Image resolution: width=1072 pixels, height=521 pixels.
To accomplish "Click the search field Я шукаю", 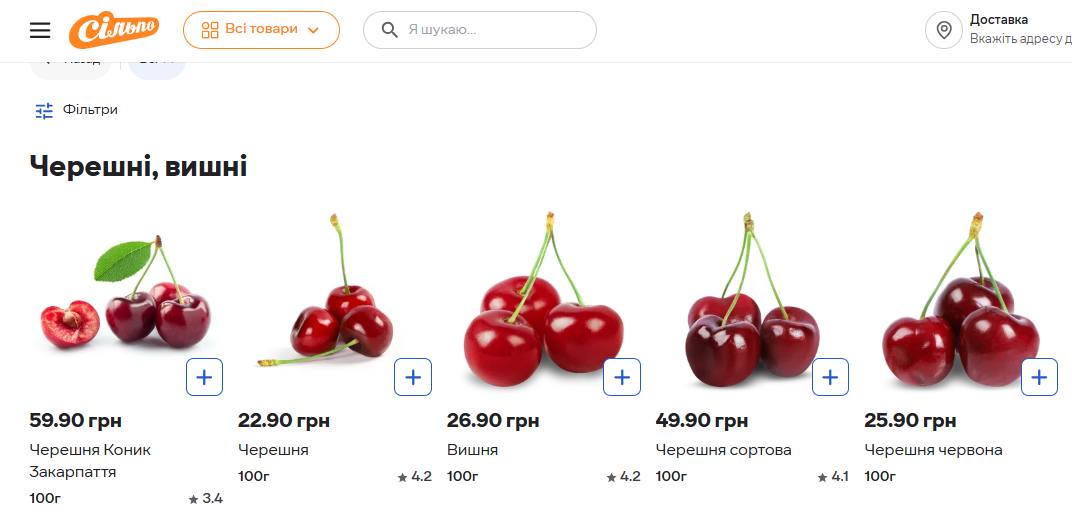I will point(490,30).
